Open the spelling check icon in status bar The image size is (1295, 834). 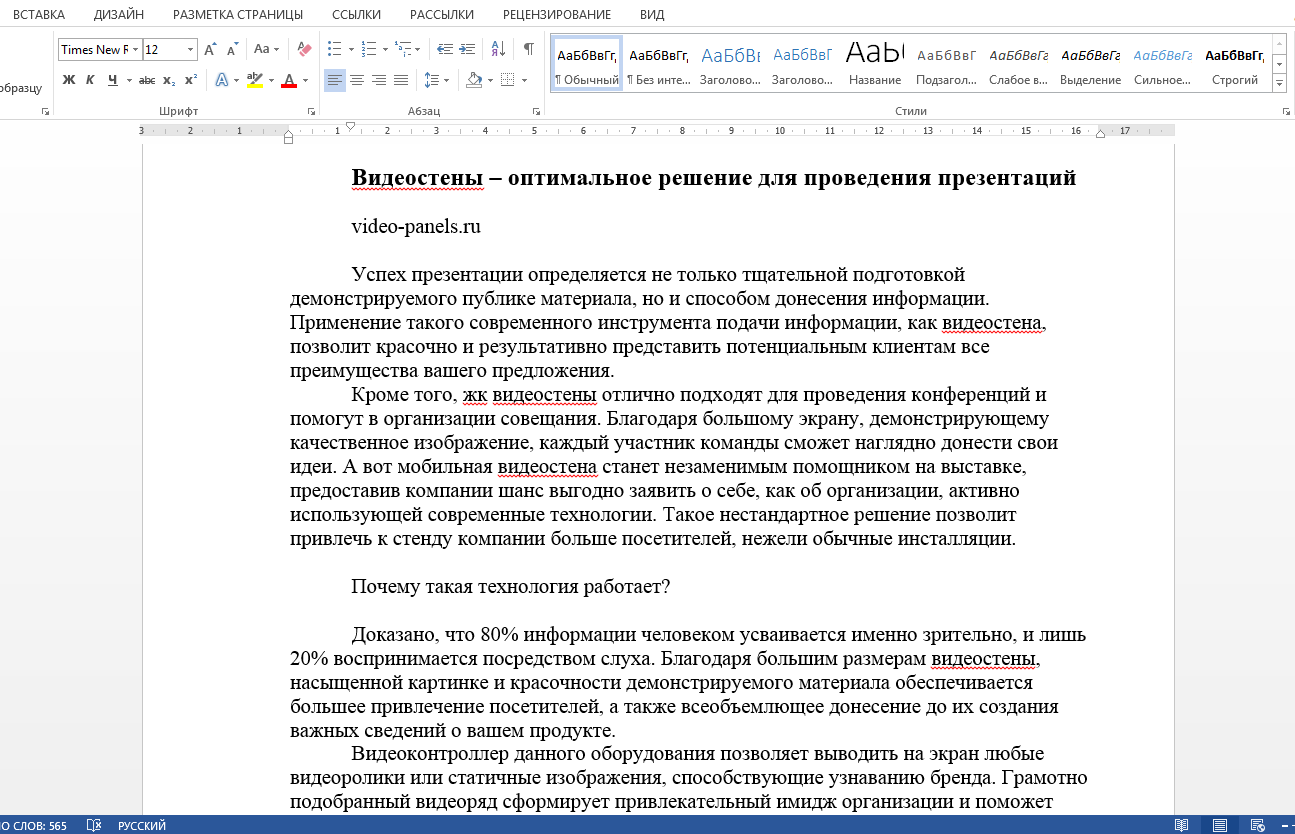coord(94,825)
